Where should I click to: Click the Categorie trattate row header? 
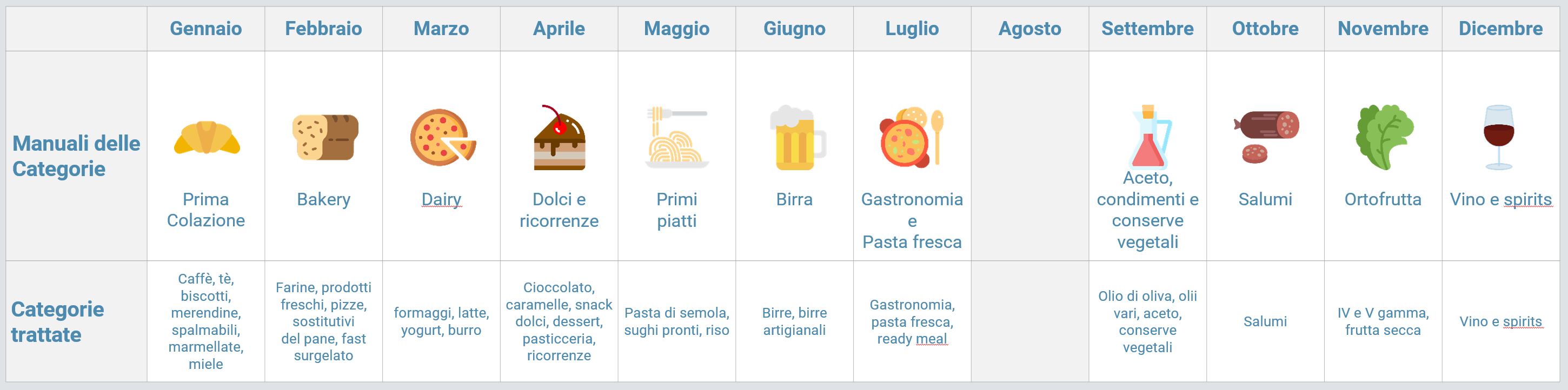(57, 322)
